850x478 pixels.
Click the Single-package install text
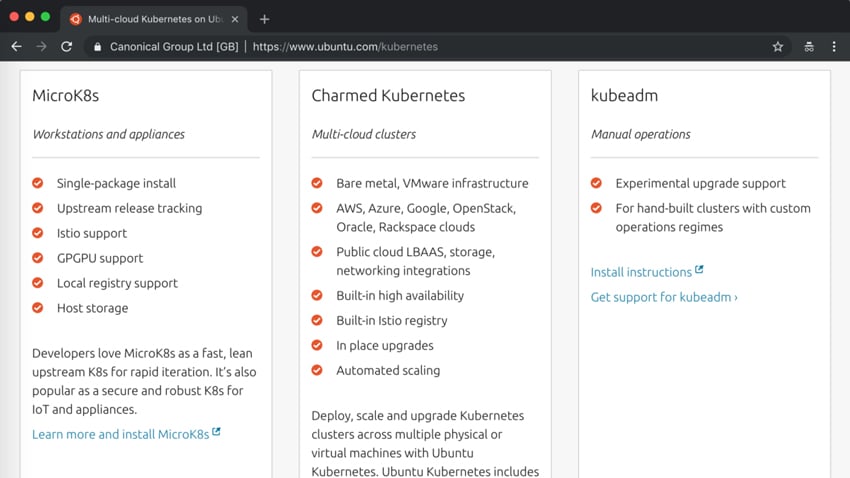point(117,183)
